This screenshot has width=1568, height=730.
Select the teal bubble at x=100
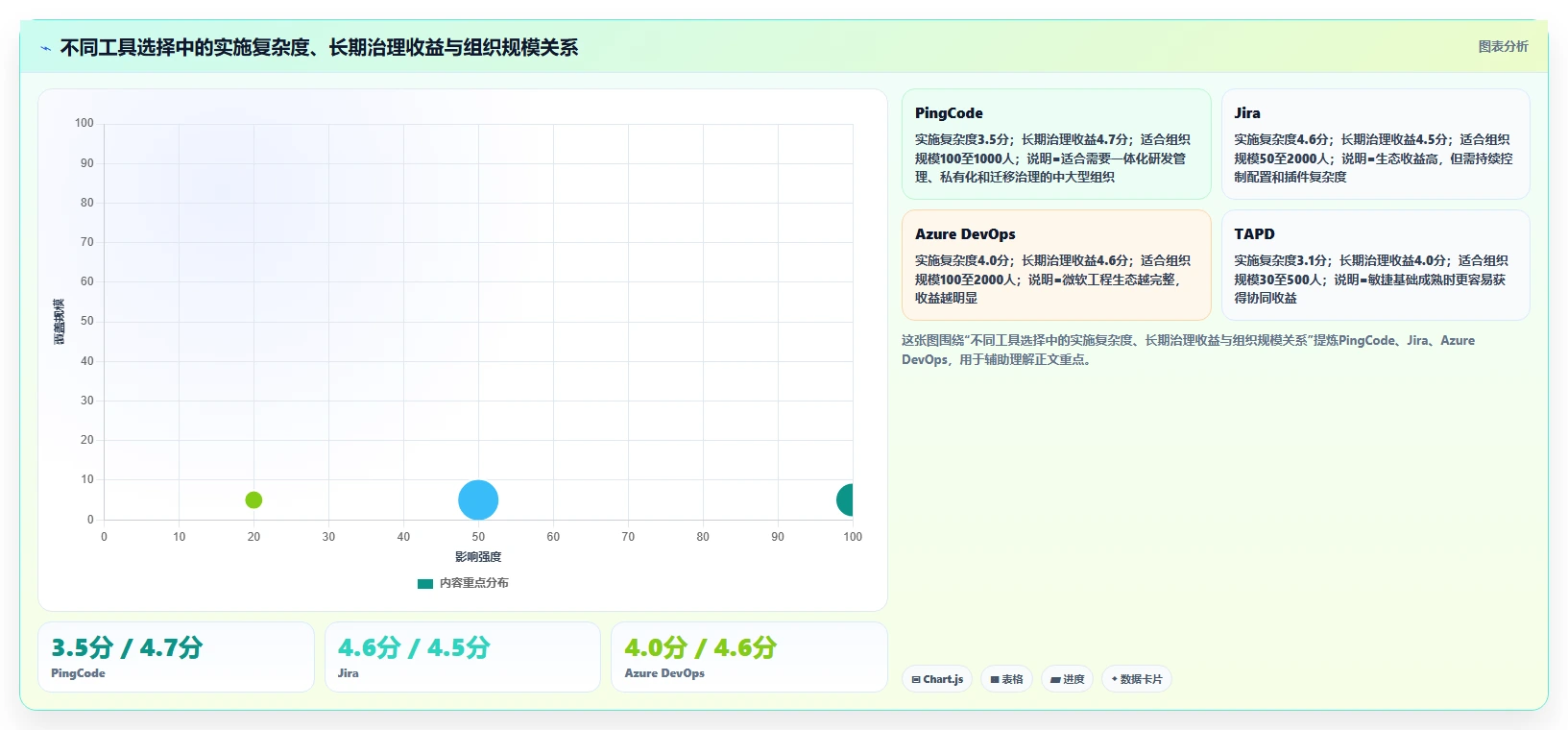(x=845, y=499)
